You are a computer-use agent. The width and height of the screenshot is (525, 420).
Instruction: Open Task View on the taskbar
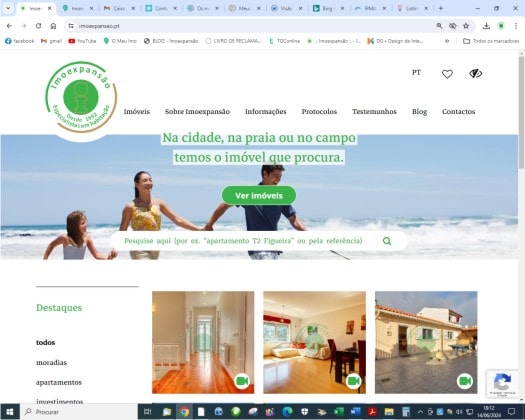[x=147, y=412]
